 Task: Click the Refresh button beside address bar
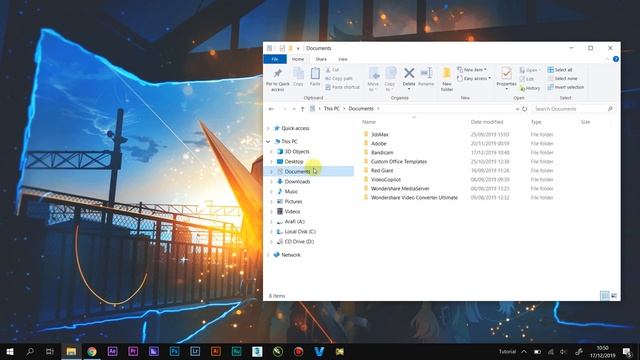[524, 109]
